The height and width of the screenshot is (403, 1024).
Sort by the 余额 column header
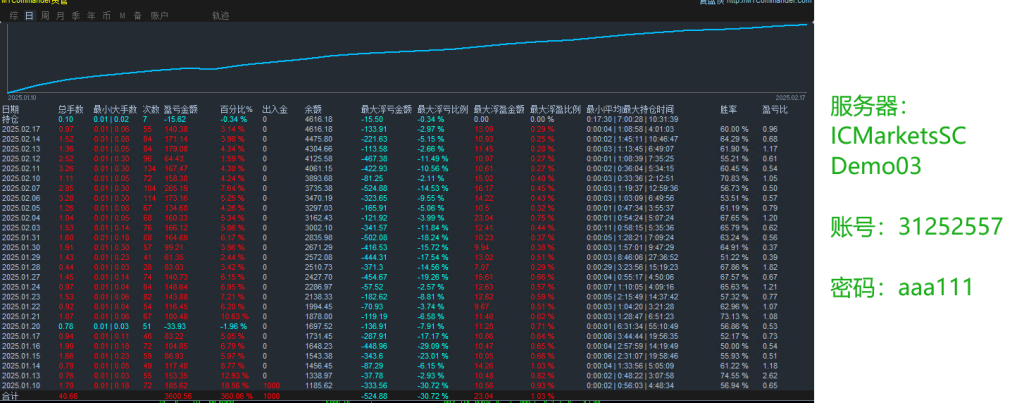click(313, 110)
